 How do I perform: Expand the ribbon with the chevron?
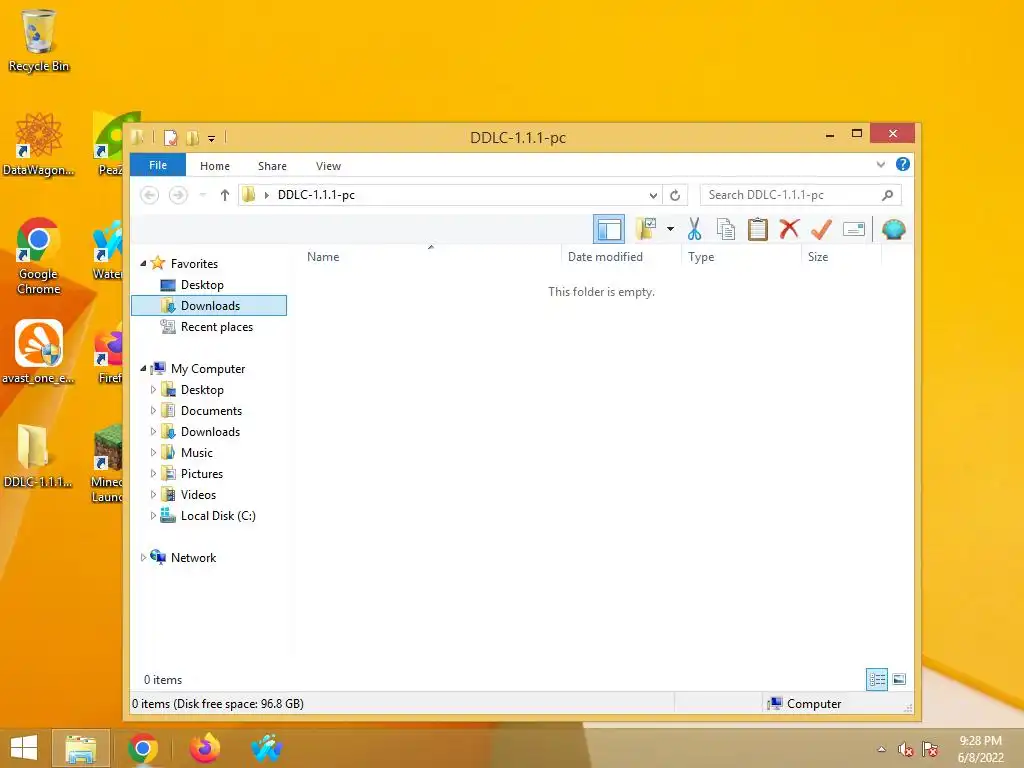tap(880, 165)
